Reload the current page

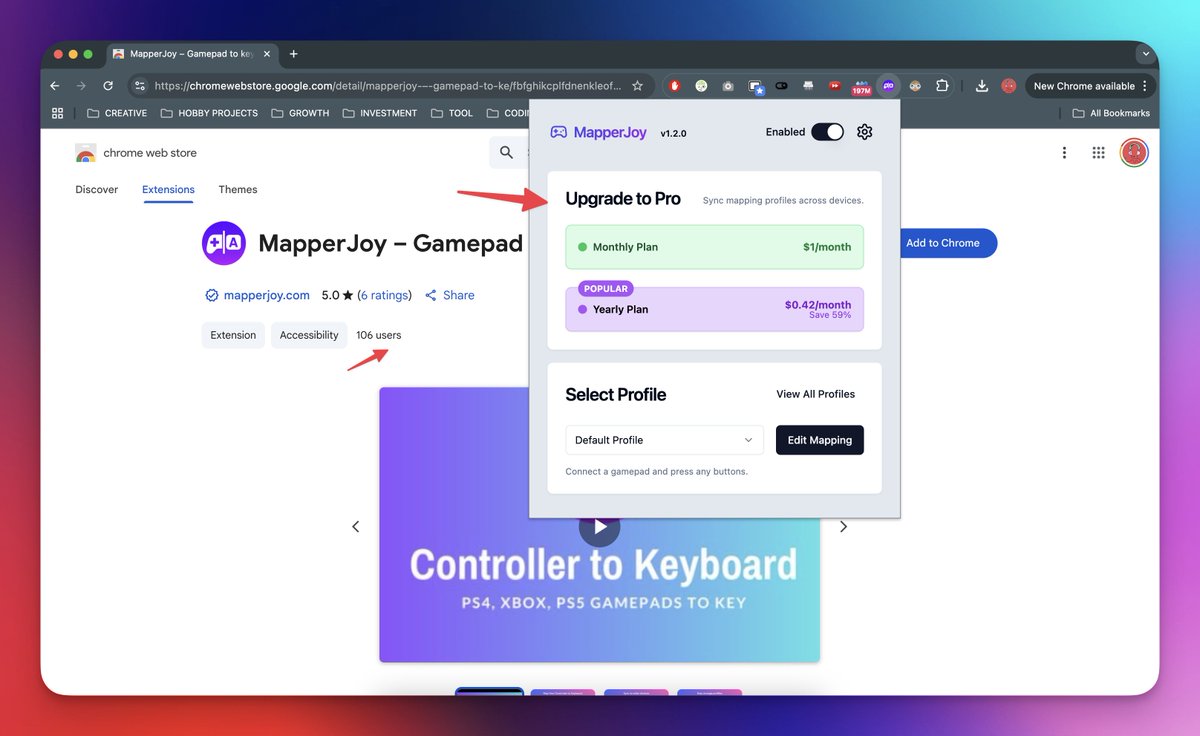pos(108,86)
